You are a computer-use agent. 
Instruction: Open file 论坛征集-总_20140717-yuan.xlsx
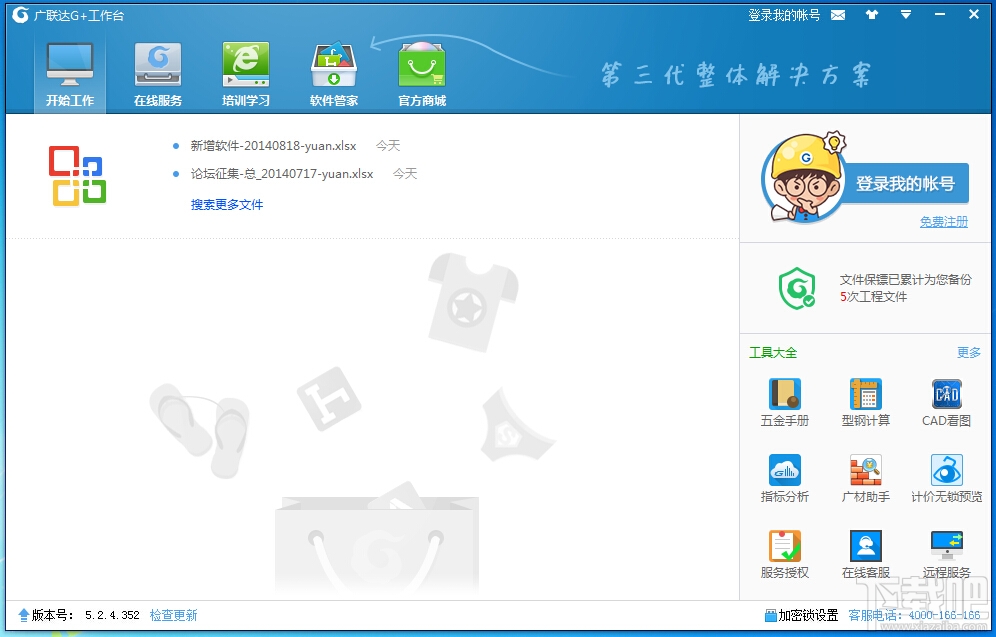(282, 174)
